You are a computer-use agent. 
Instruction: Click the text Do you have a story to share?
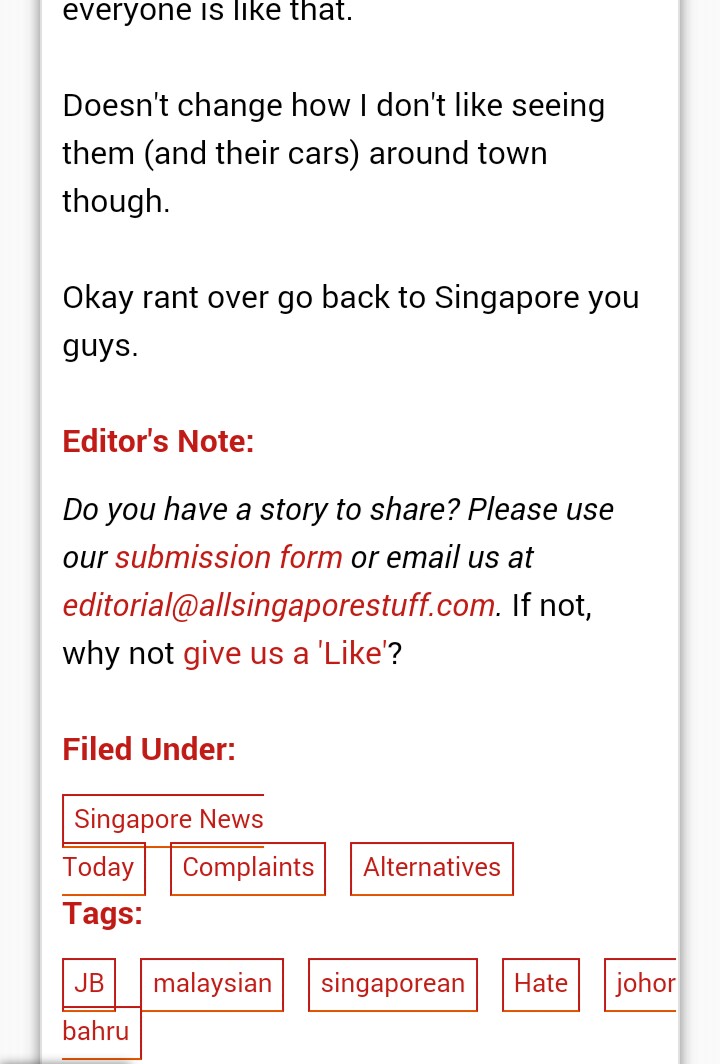click(261, 510)
